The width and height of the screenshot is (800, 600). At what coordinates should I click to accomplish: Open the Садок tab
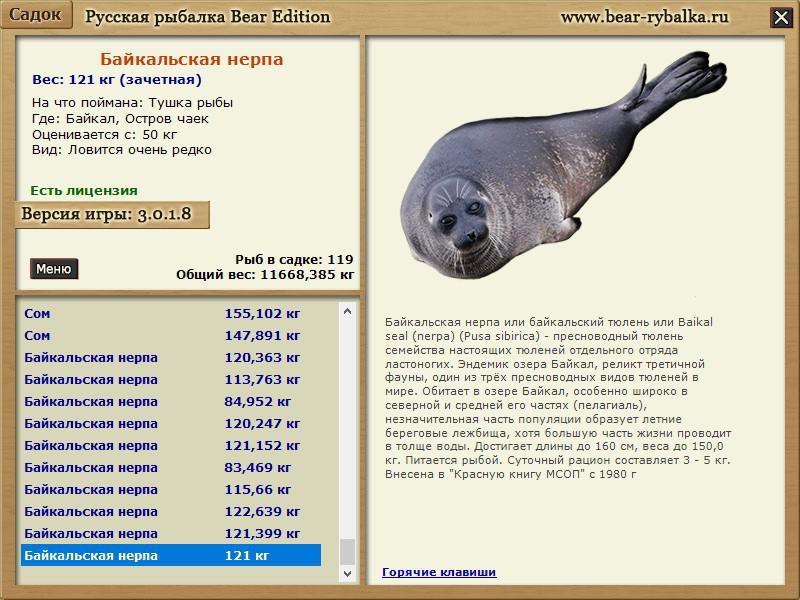pos(36,15)
